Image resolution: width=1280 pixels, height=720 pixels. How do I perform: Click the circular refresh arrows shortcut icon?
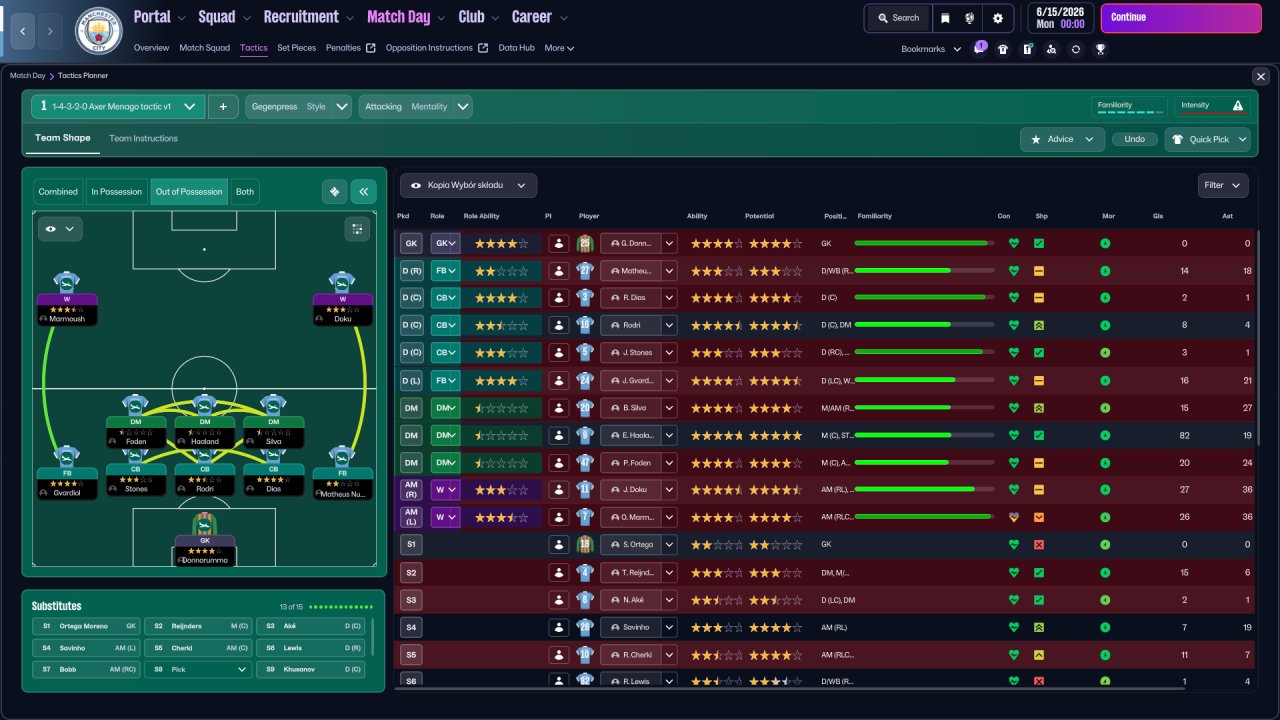coord(1076,48)
